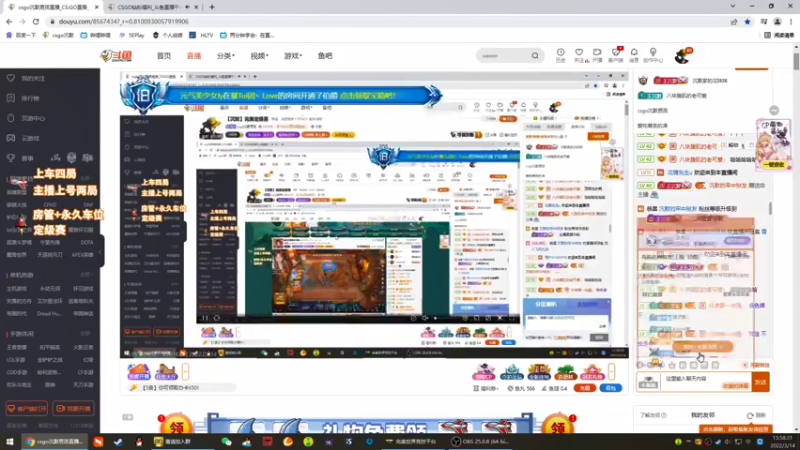Screen dimensions: 800x450
Task: Click the browser address bar URL
Action: point(123,21)
